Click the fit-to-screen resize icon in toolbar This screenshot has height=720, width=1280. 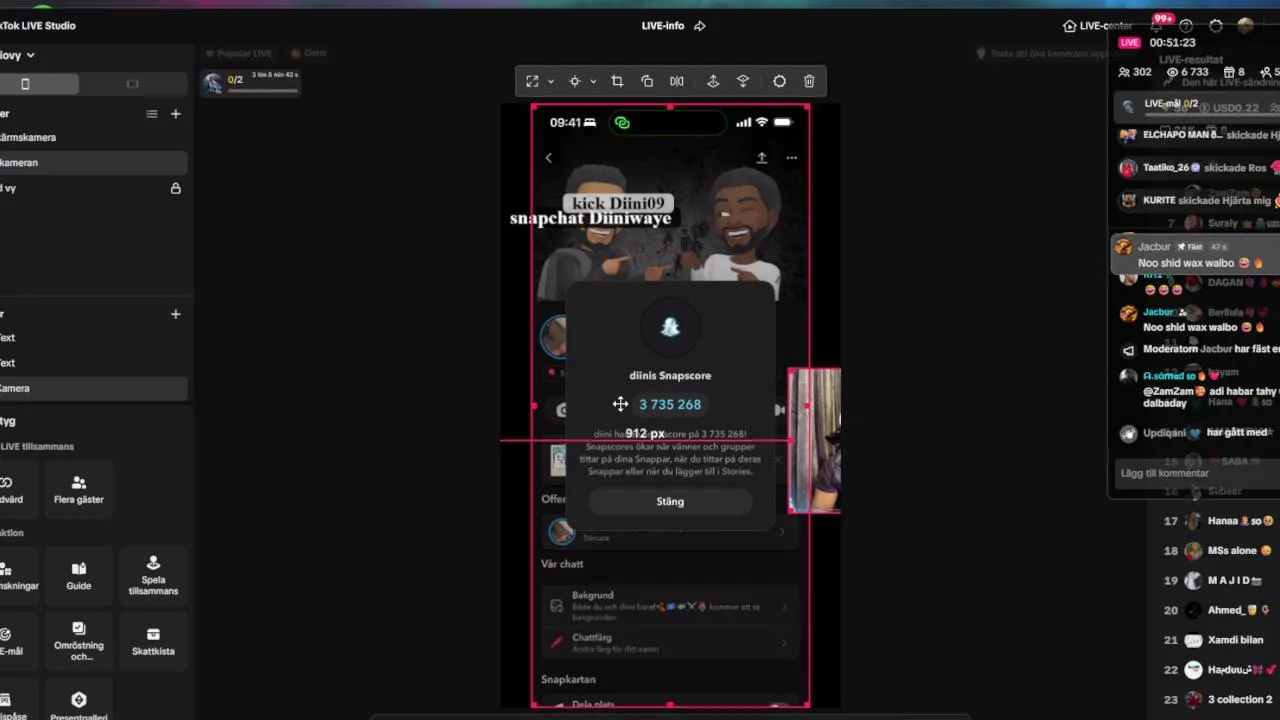532,81
